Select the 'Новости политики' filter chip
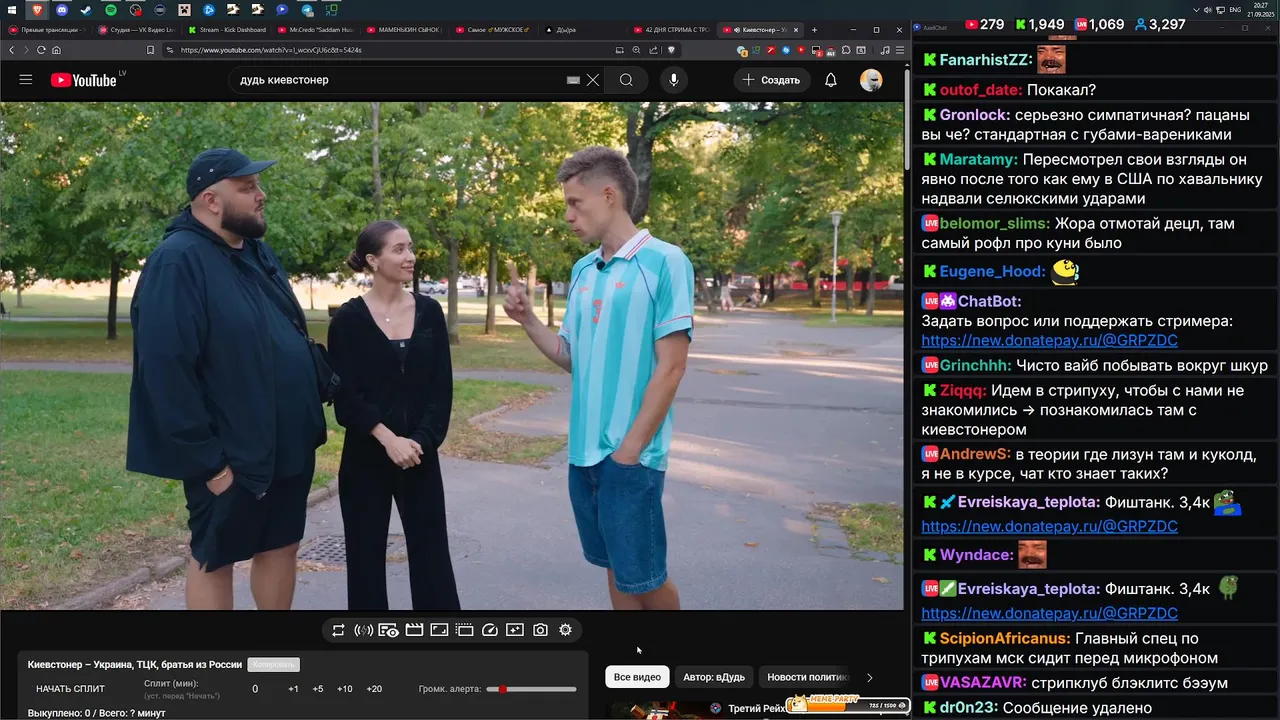Viewport: 1280px width, 720px height. point(806,677)
